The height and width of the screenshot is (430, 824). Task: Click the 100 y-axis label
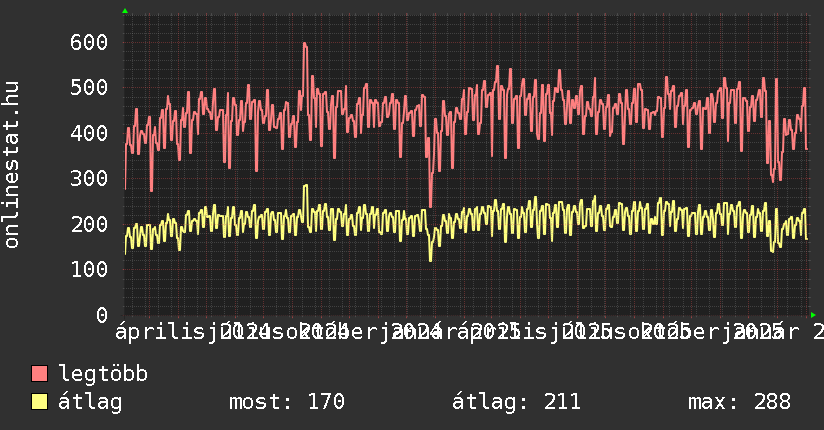click(x=89, y=269)
